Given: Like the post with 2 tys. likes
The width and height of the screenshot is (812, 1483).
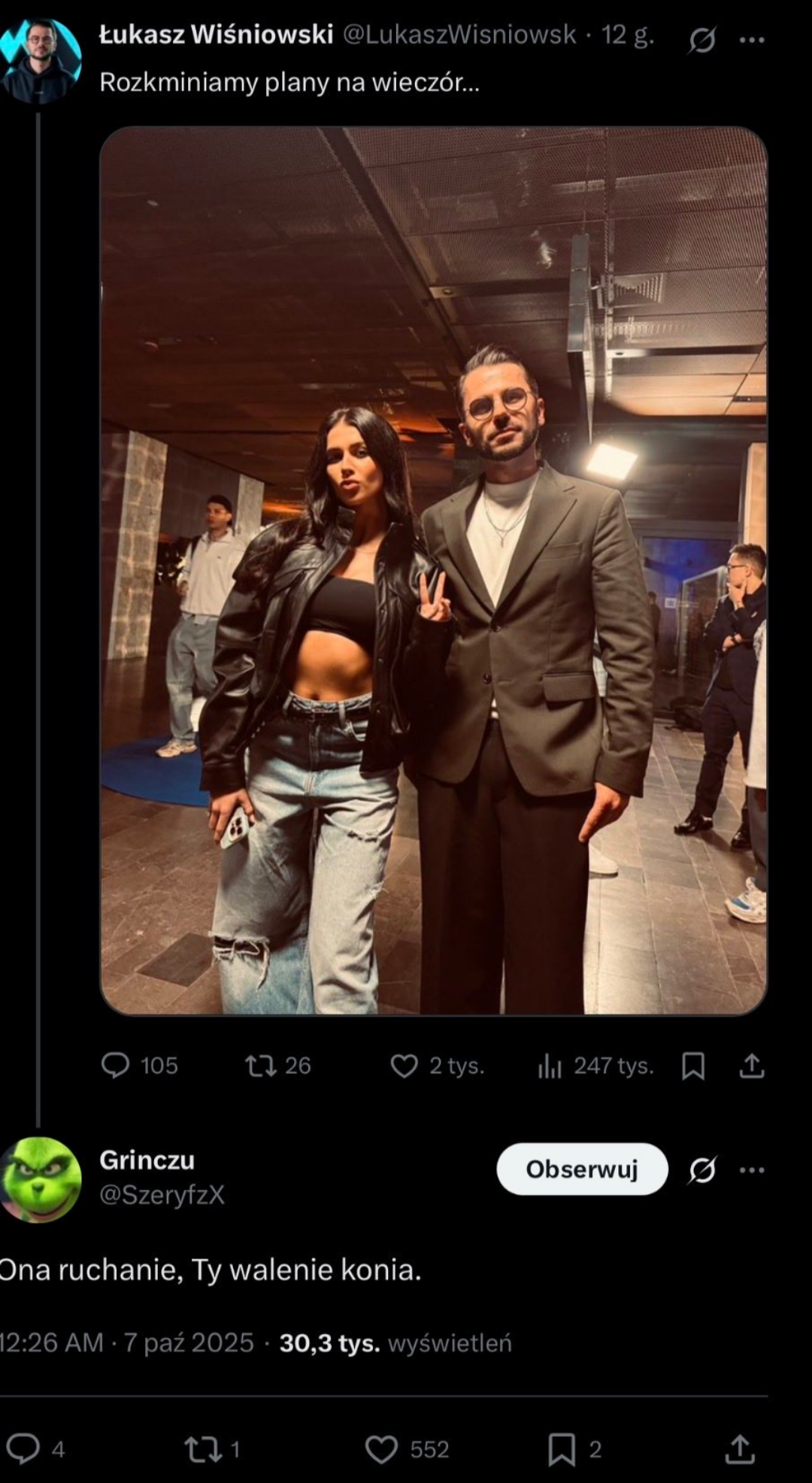Looking at the screenshot, I should 404,1065.
